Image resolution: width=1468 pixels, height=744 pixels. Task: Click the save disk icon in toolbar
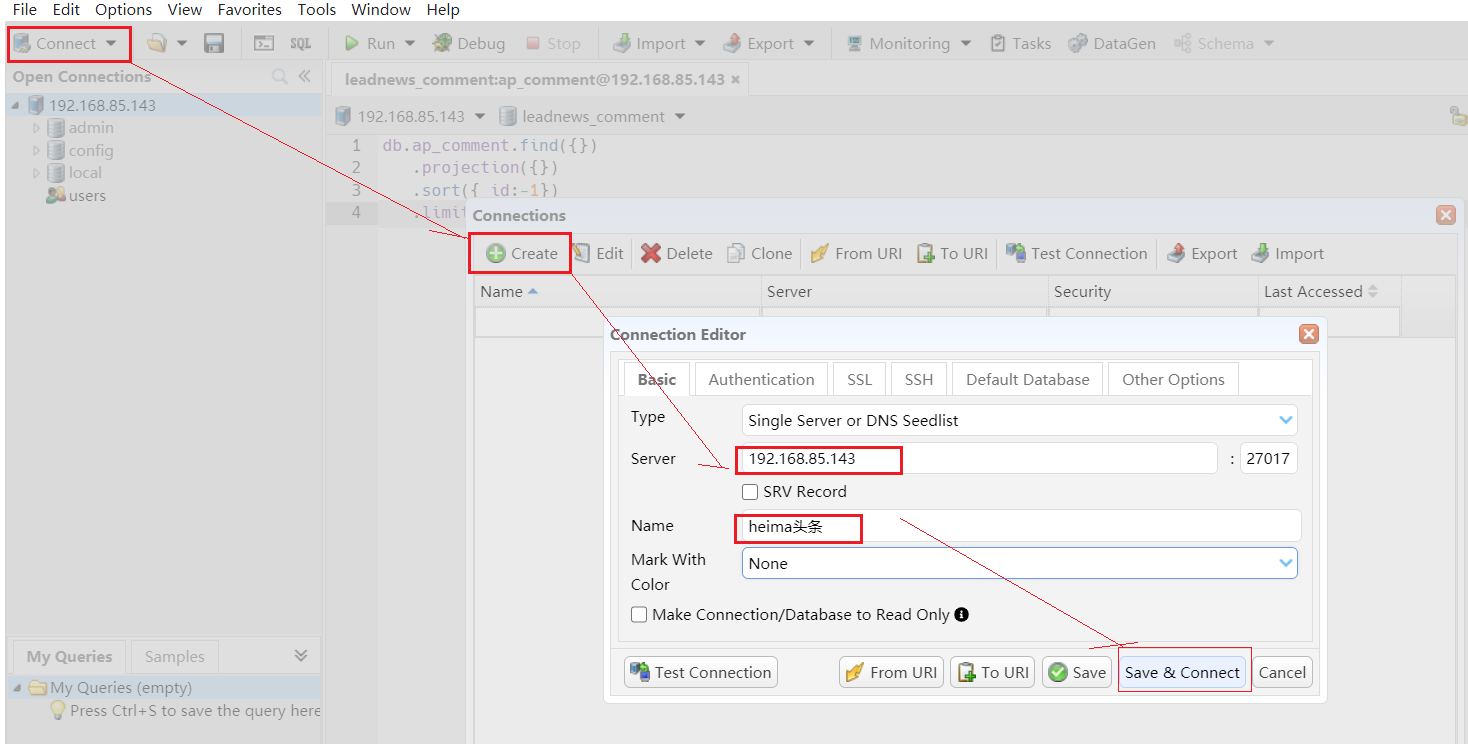coord(214,44)
